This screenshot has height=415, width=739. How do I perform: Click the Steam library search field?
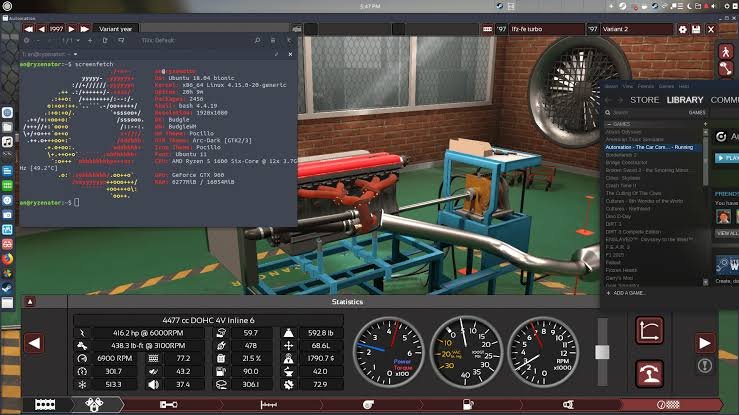point(649,113)
